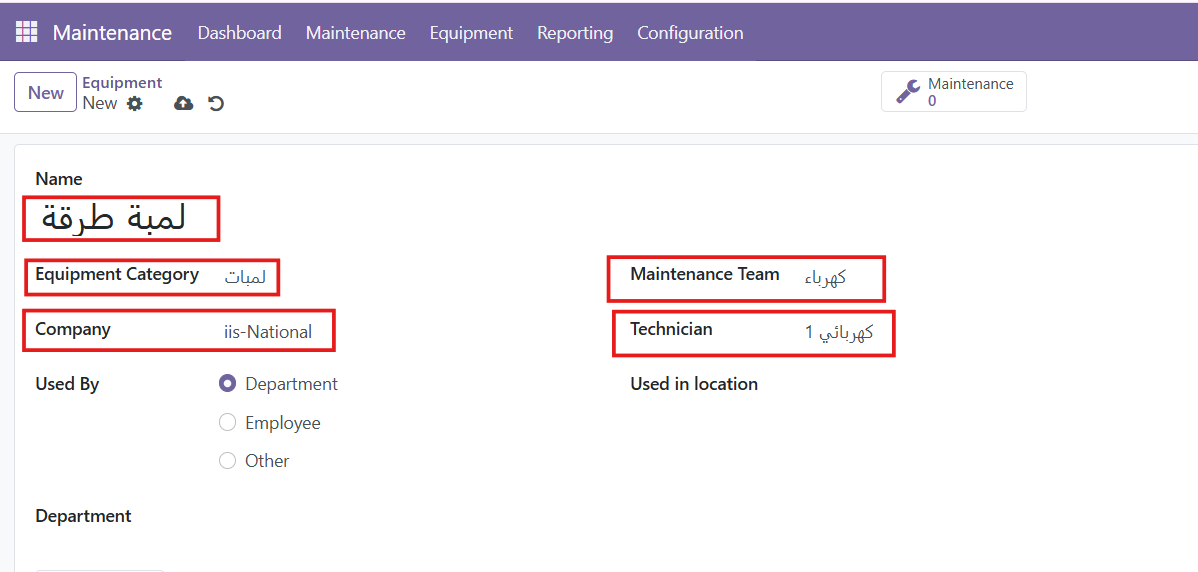Open the apps grid menu icon
1198x572 pixels.
tap(26, 32)
